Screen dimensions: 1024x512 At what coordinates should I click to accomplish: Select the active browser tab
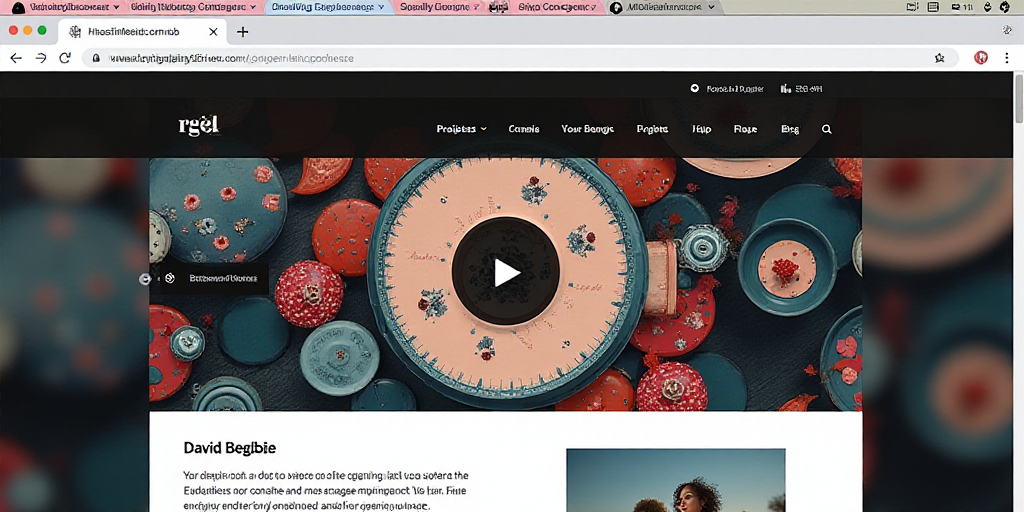pos(141,31)
